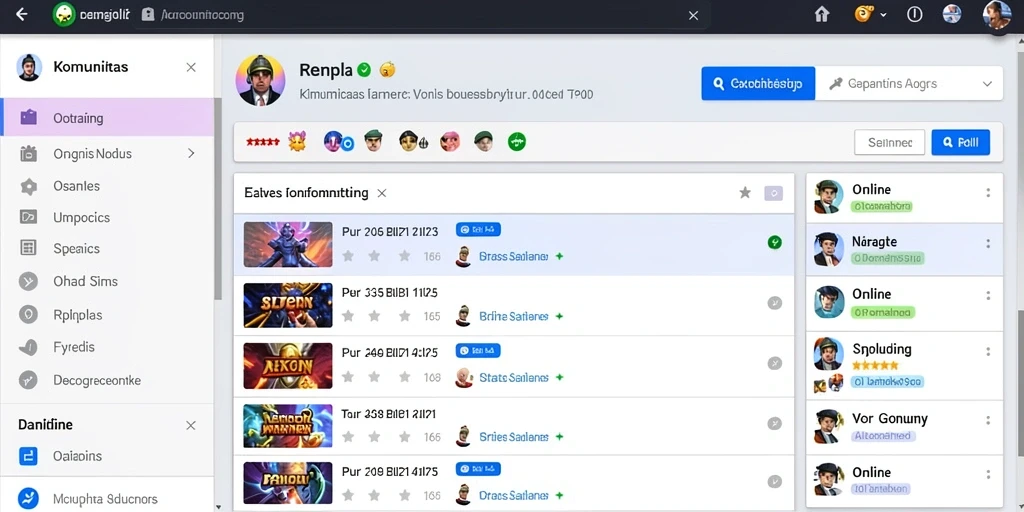Open the three-dot menu for Nárágte user
The image size is (1024, 512).
[x=988, y=244]
